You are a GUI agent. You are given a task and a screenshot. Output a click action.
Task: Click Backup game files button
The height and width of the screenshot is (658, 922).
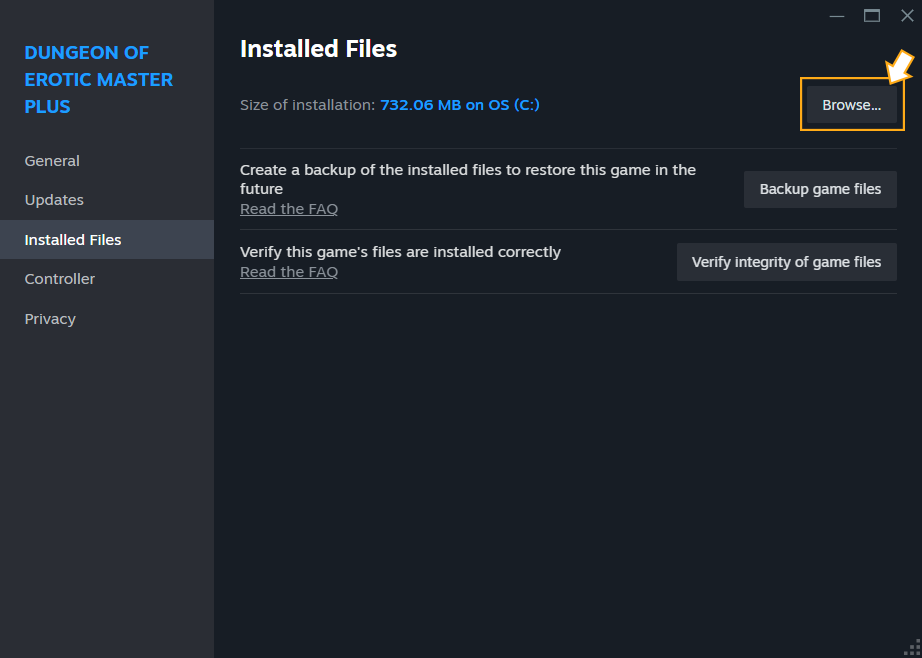820,189
